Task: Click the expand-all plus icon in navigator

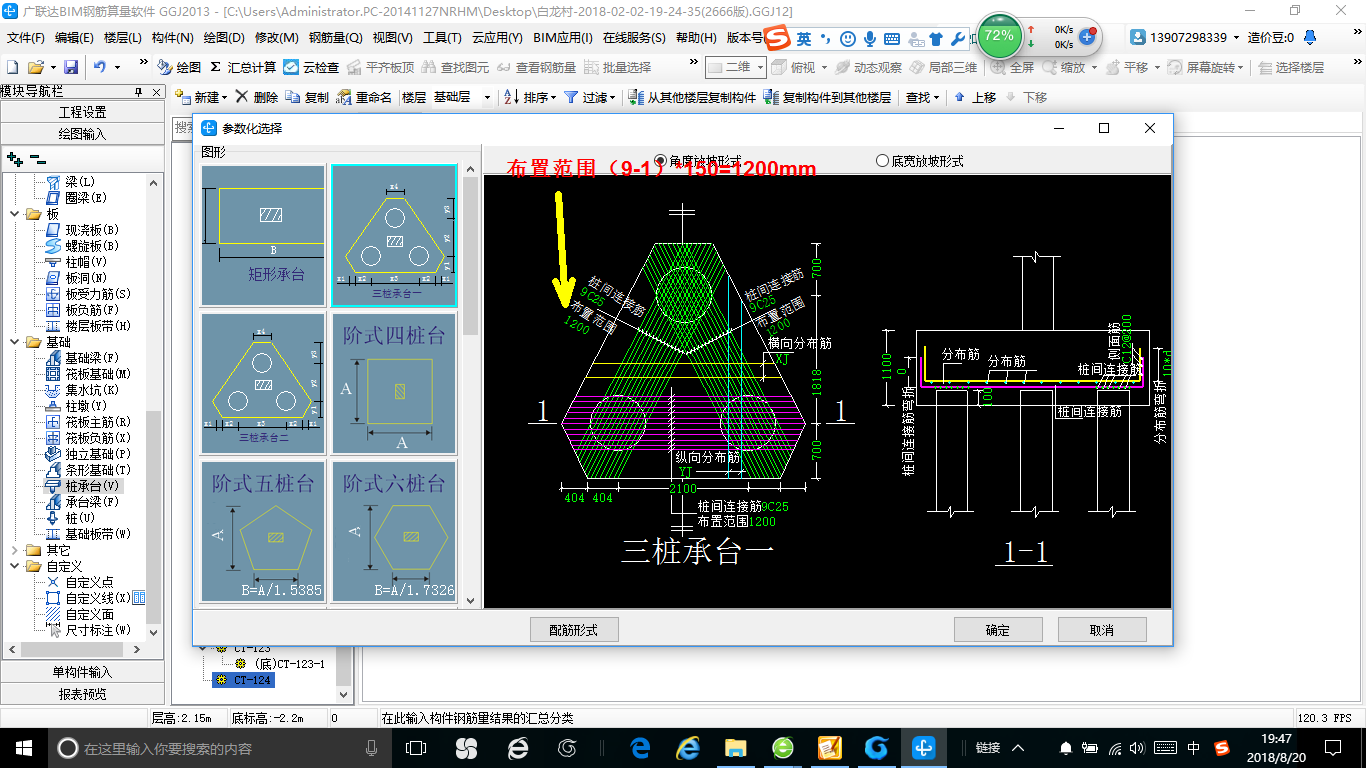Action: (x=14, y=158)
